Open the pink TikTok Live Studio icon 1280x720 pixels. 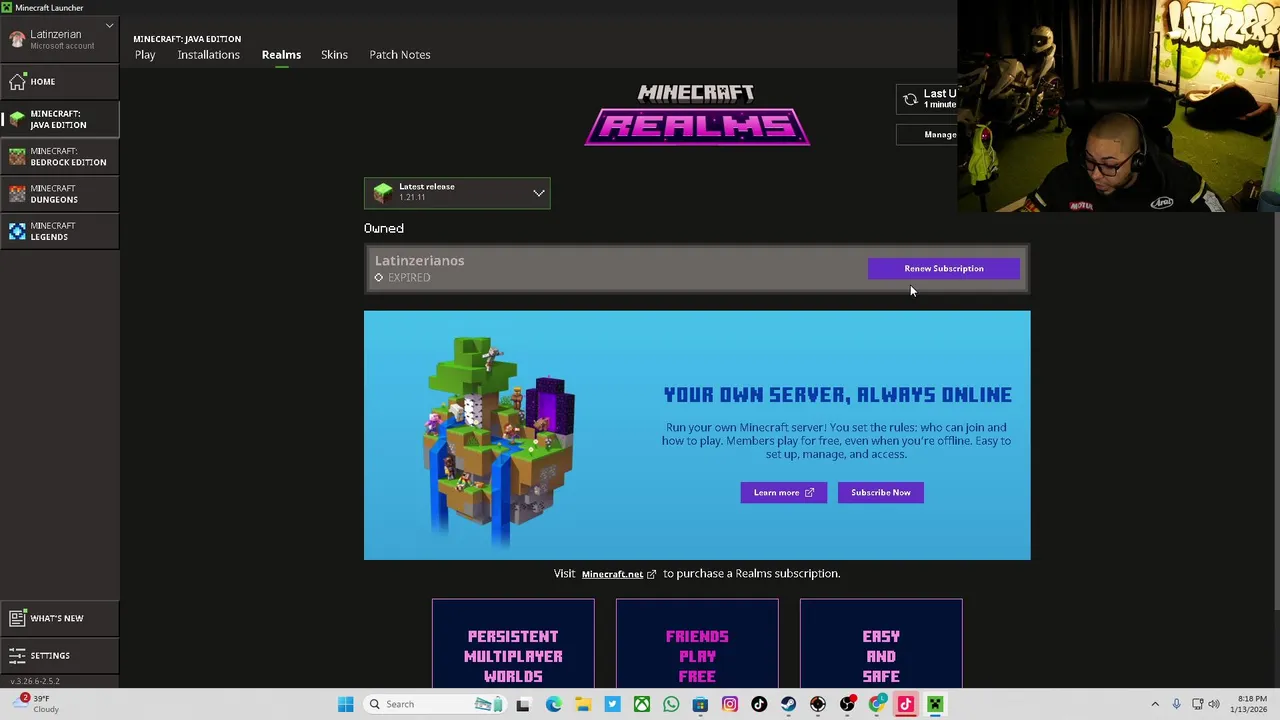[906, 704]
